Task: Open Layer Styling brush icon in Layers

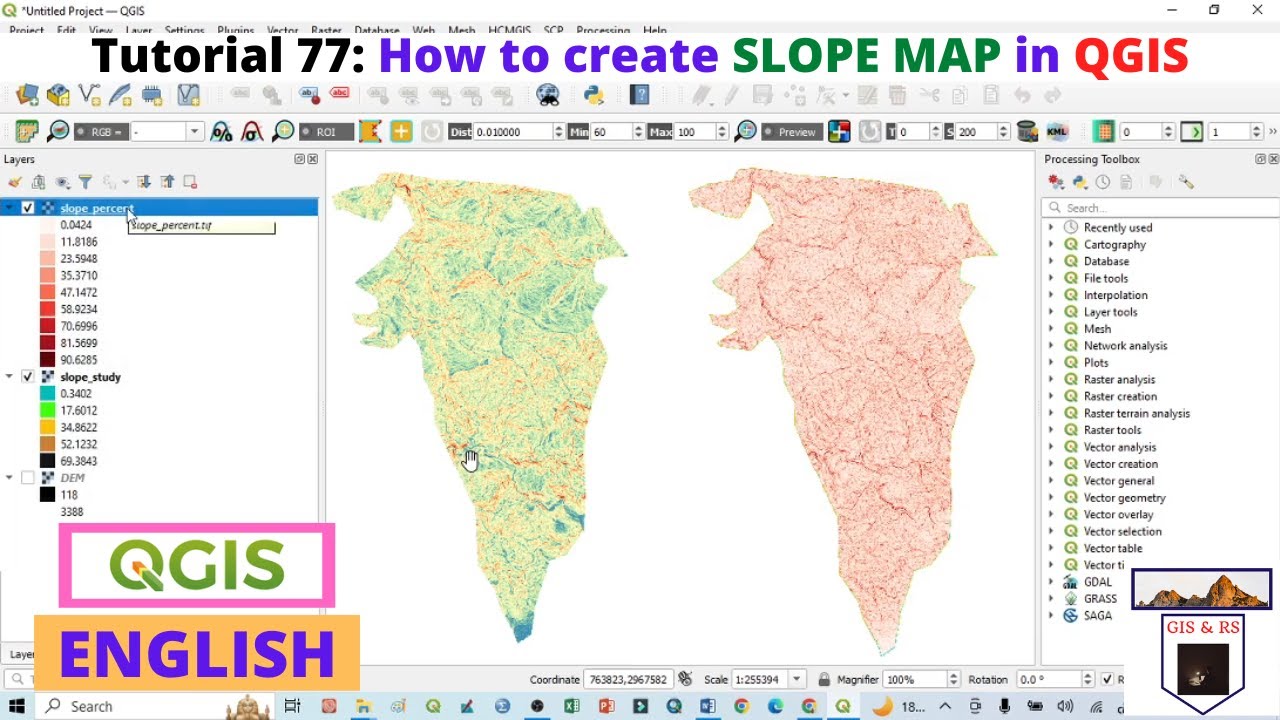Action: [x=14, y=182]
